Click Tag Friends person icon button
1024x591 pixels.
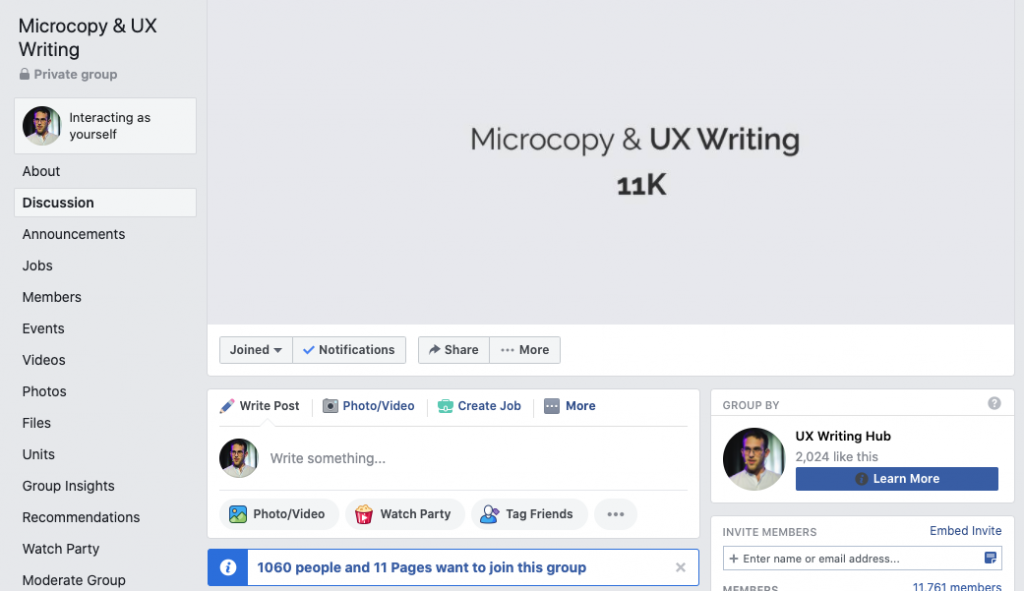(529, 514)
